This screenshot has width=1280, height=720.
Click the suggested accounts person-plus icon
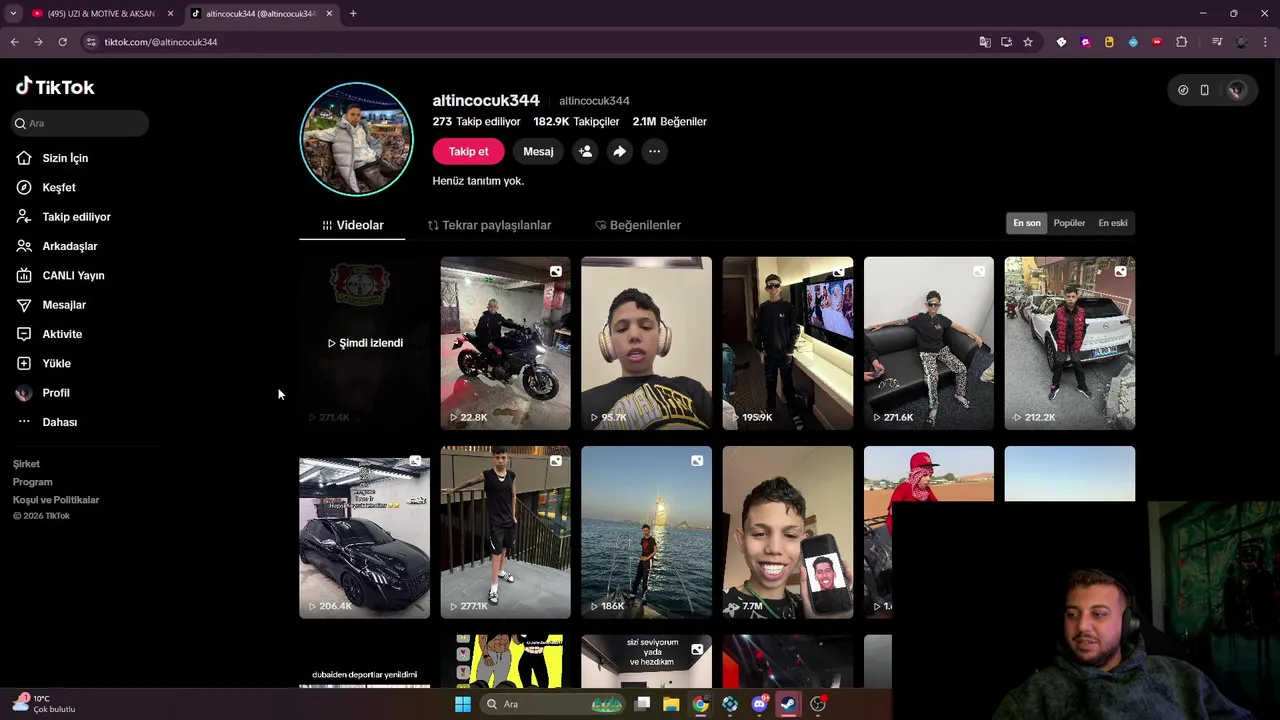coord(585,151)
